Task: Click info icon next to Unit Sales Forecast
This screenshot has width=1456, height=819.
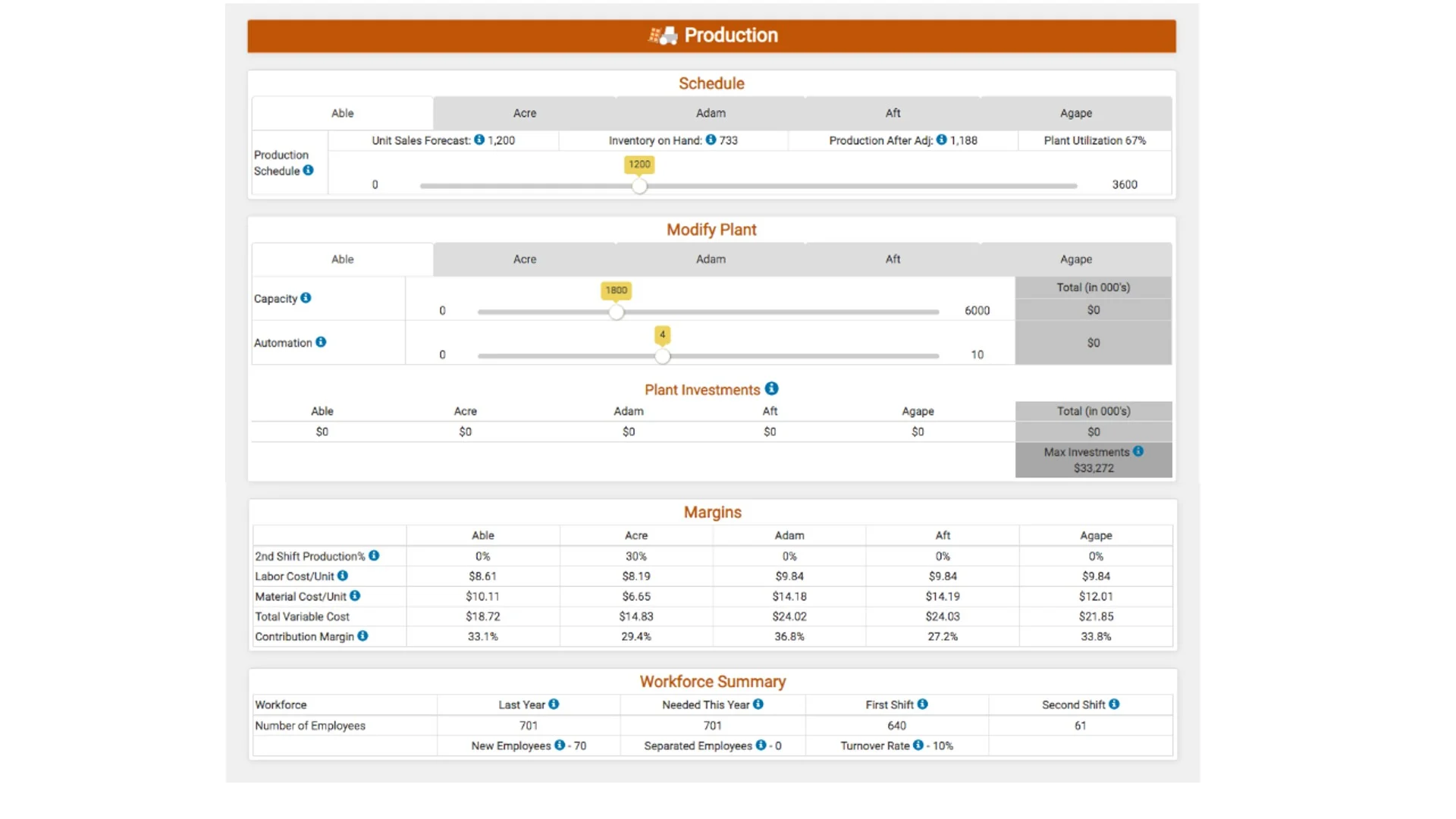Action: (479, 140)
